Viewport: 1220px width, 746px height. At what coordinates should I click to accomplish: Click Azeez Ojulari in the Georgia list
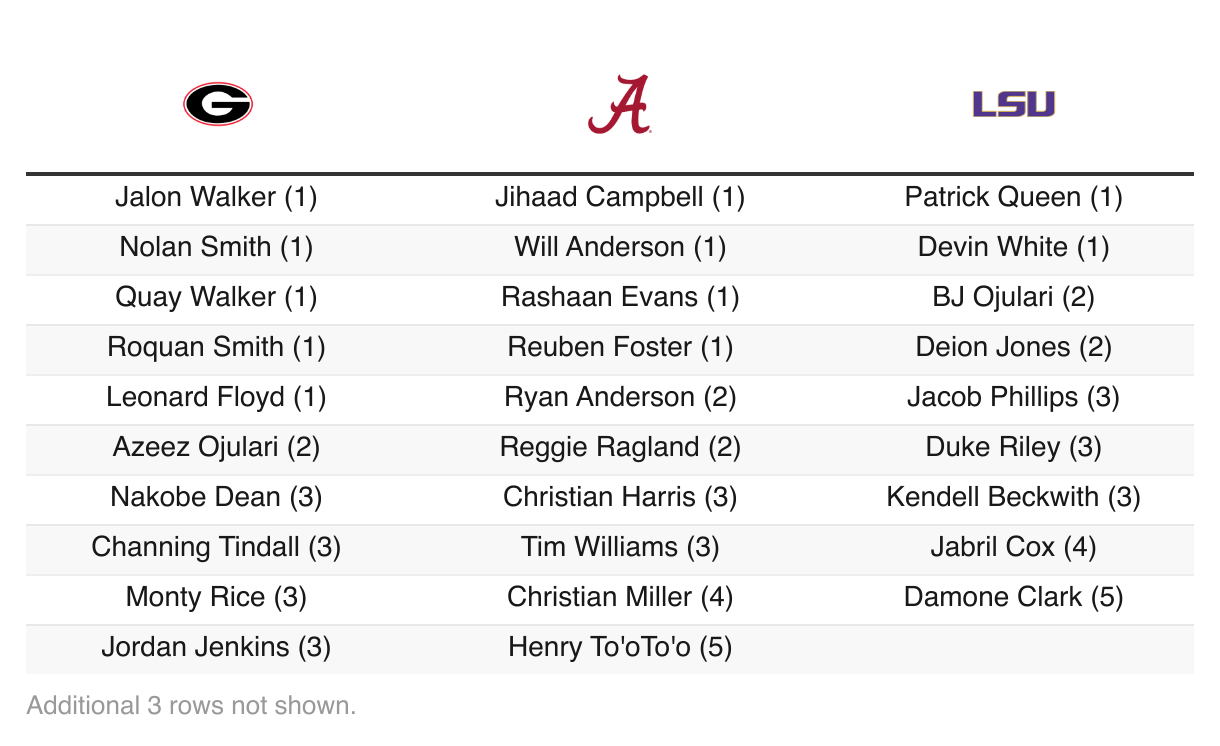(216, 447)
